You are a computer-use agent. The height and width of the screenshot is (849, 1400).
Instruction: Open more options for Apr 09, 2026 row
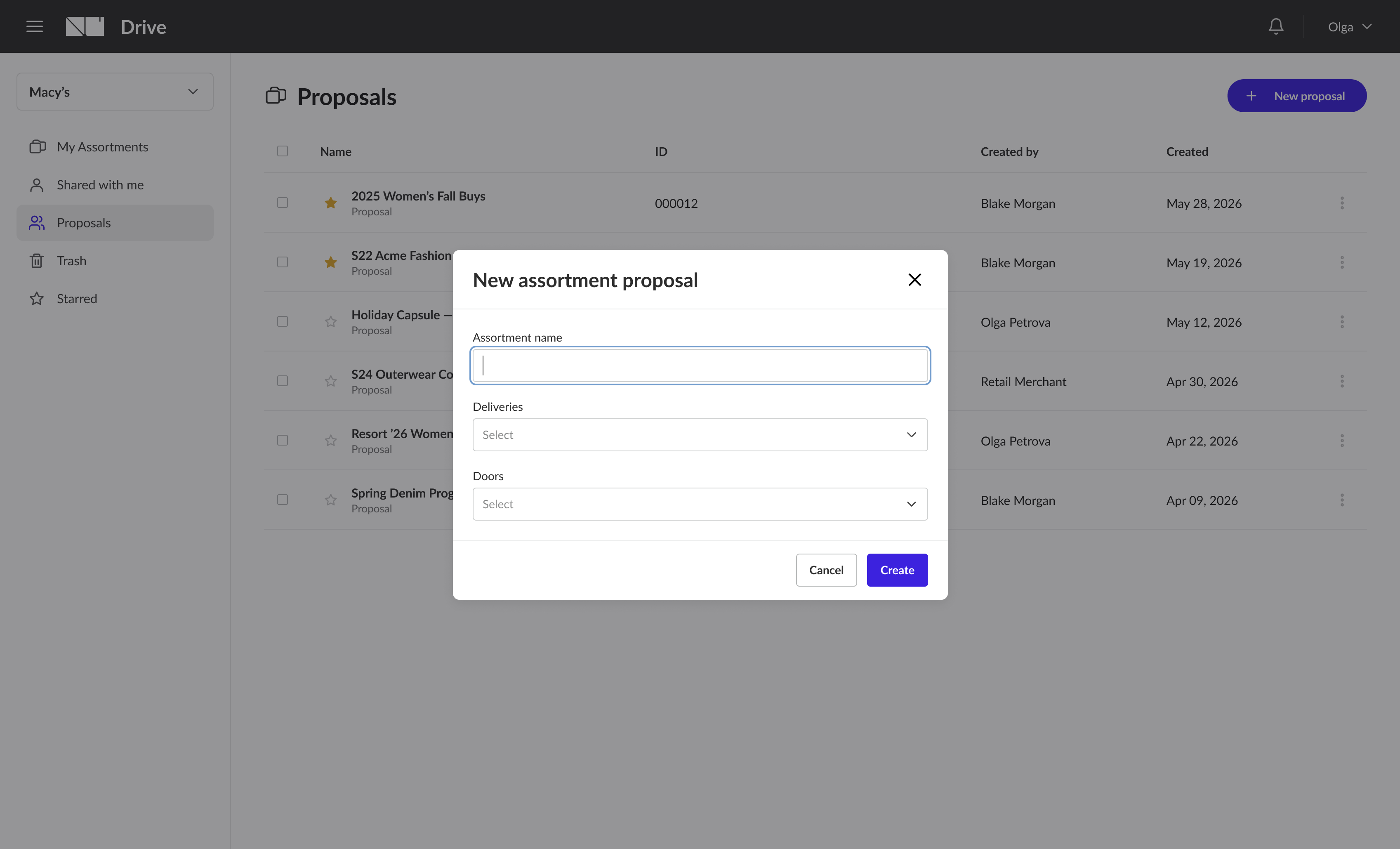[1342, 500]
